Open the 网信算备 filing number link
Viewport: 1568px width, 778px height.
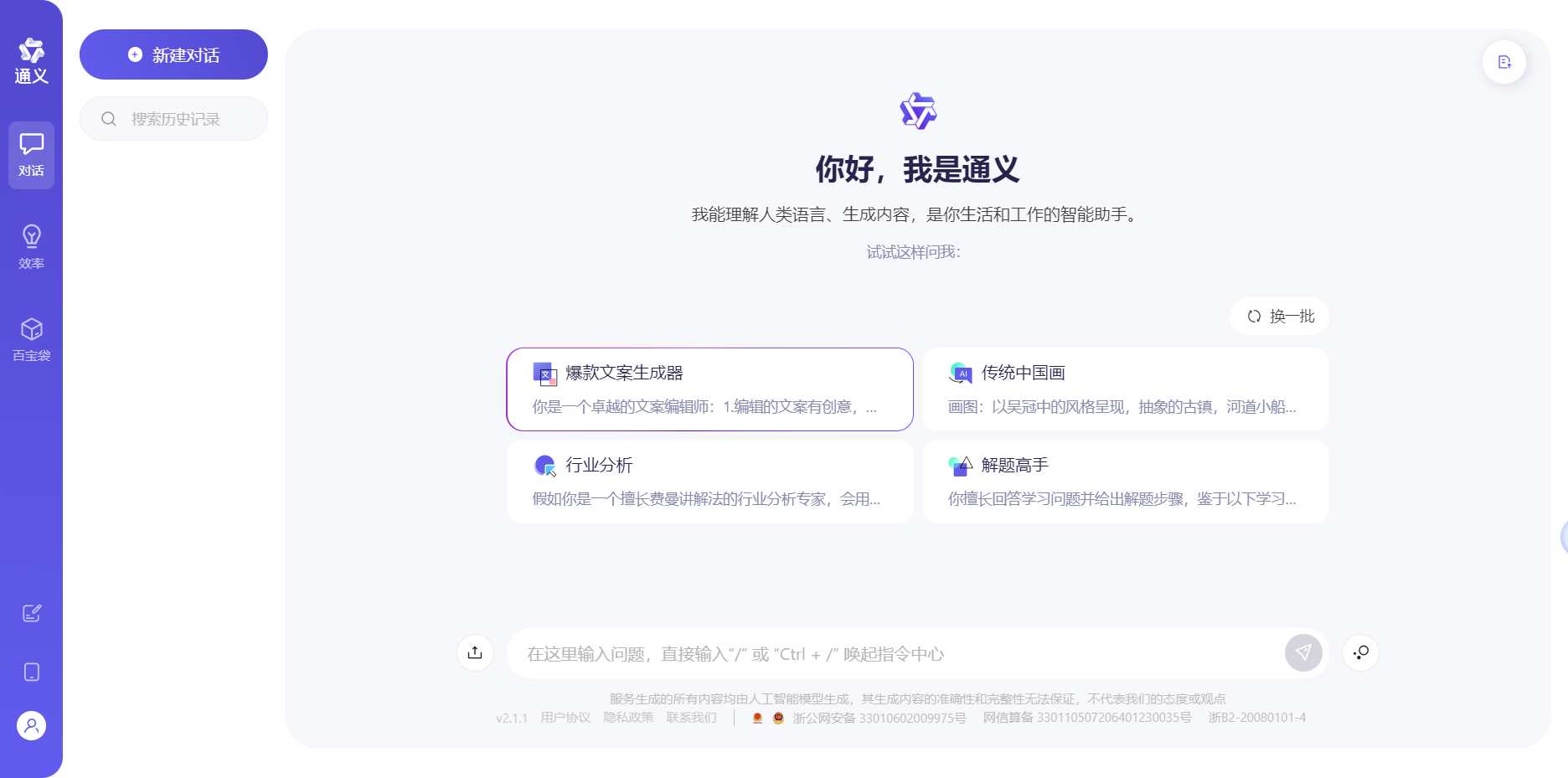[x=1087, y=718]
